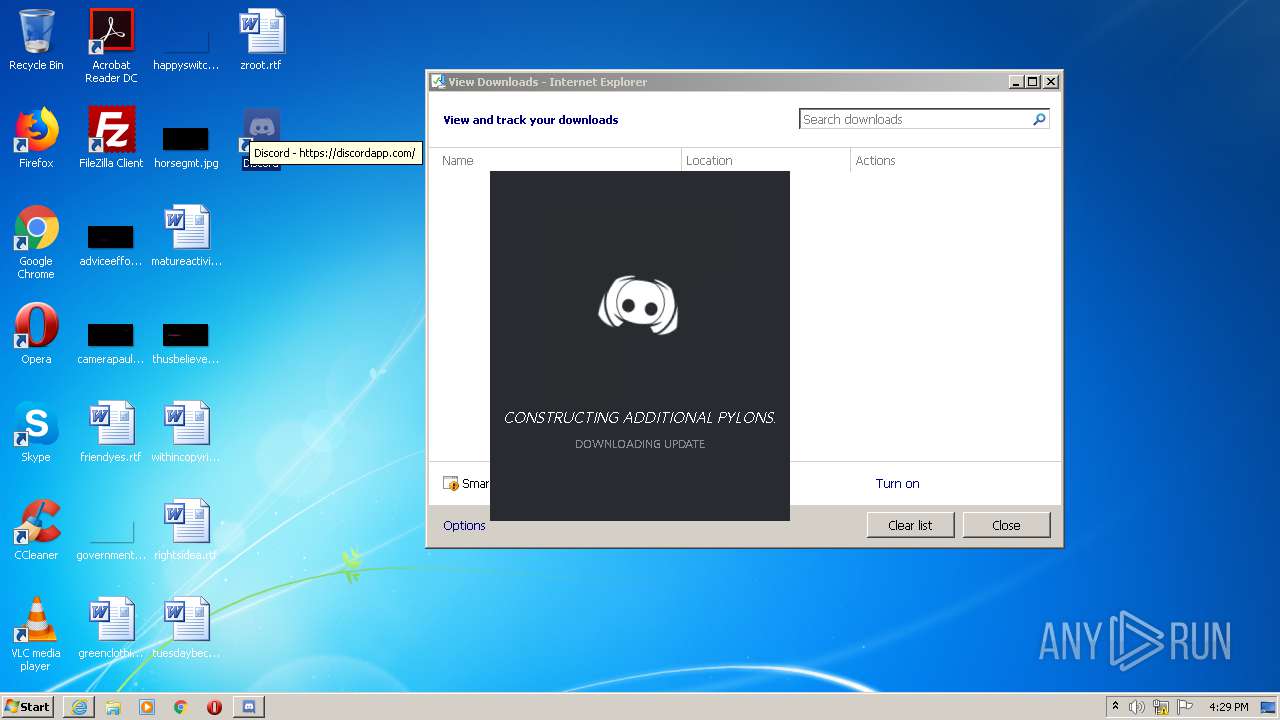The height and width of the screenshot is (720, 1280).
Task: Open Internet Explorer from the taskbar
Action: [79, 707]
